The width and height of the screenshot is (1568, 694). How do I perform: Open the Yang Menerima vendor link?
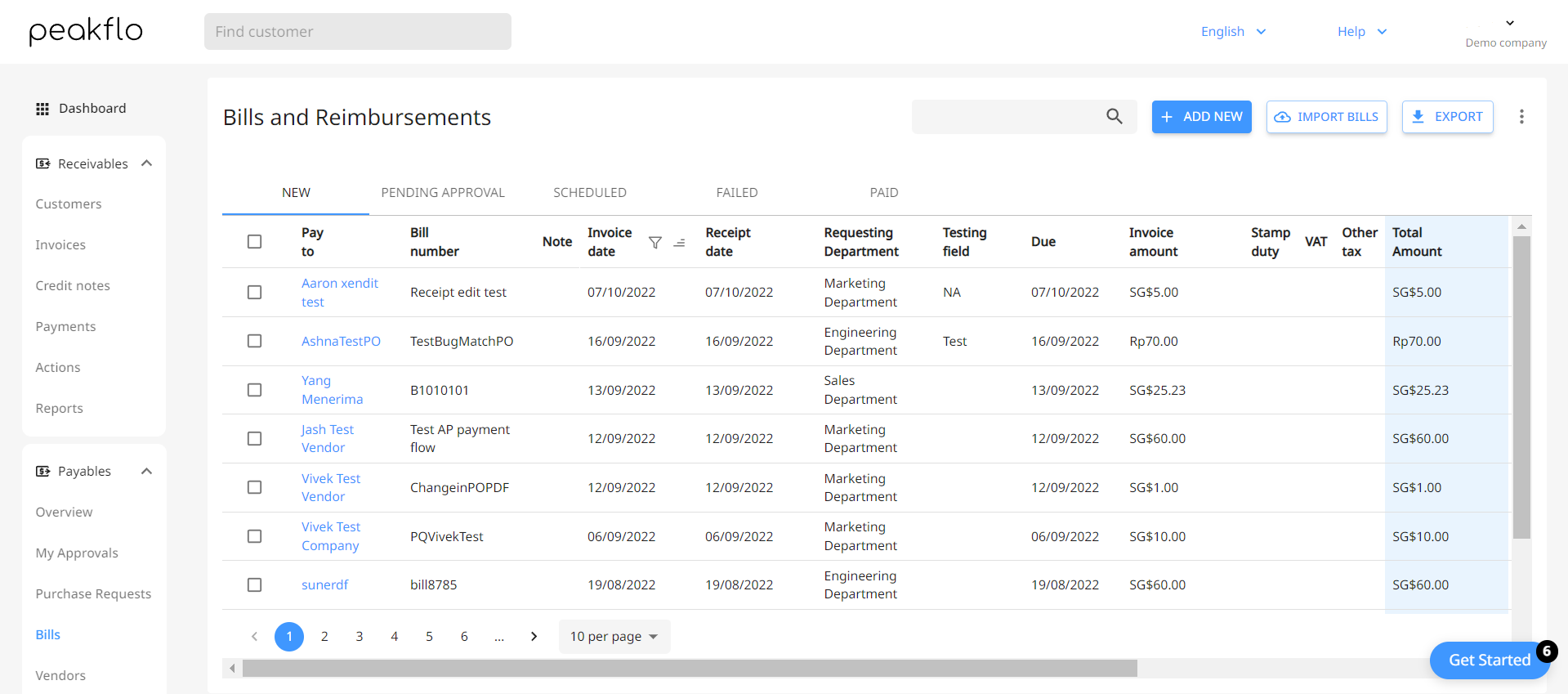click(x=332, y=390)
